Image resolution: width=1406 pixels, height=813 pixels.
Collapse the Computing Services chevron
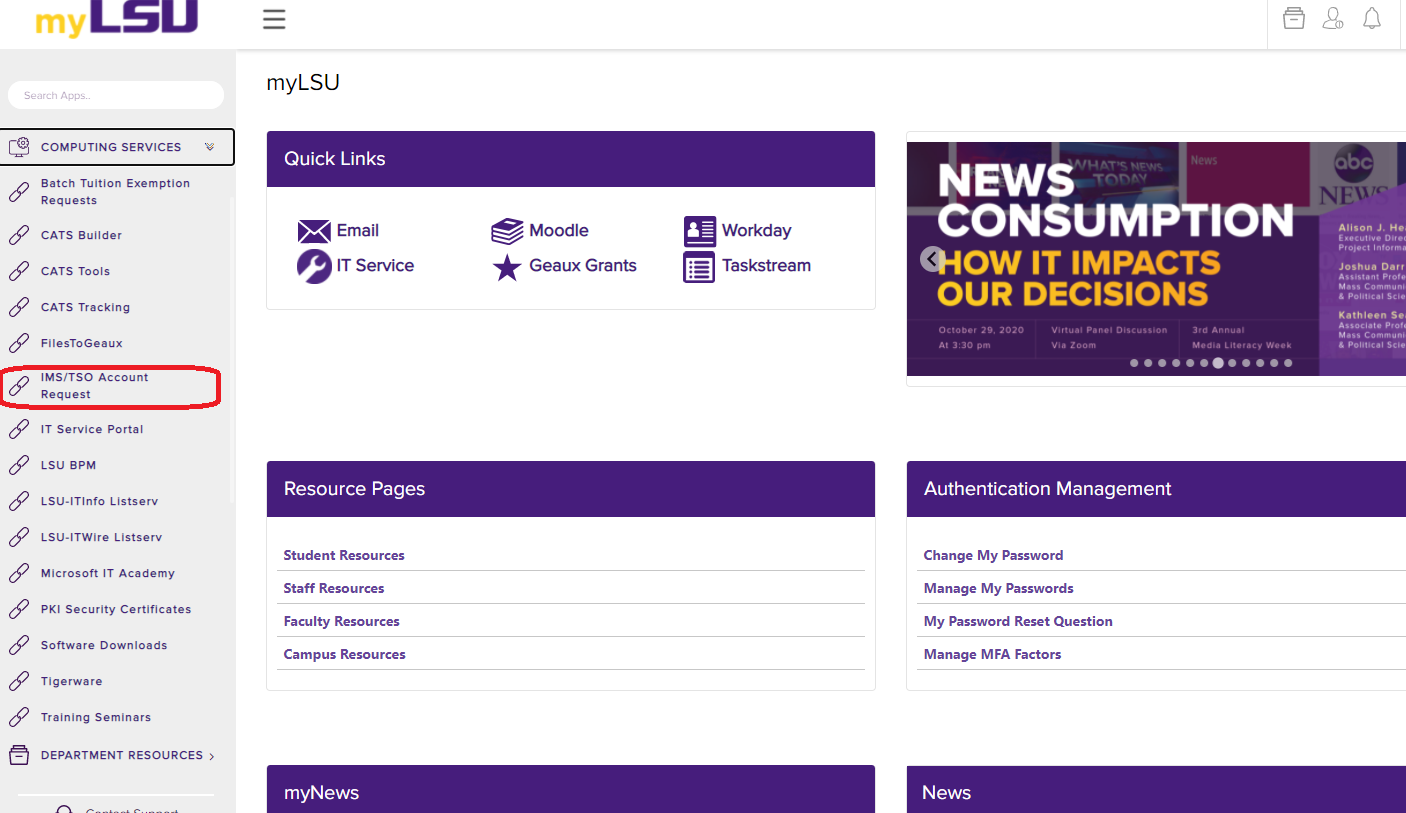tap(210, 147)
